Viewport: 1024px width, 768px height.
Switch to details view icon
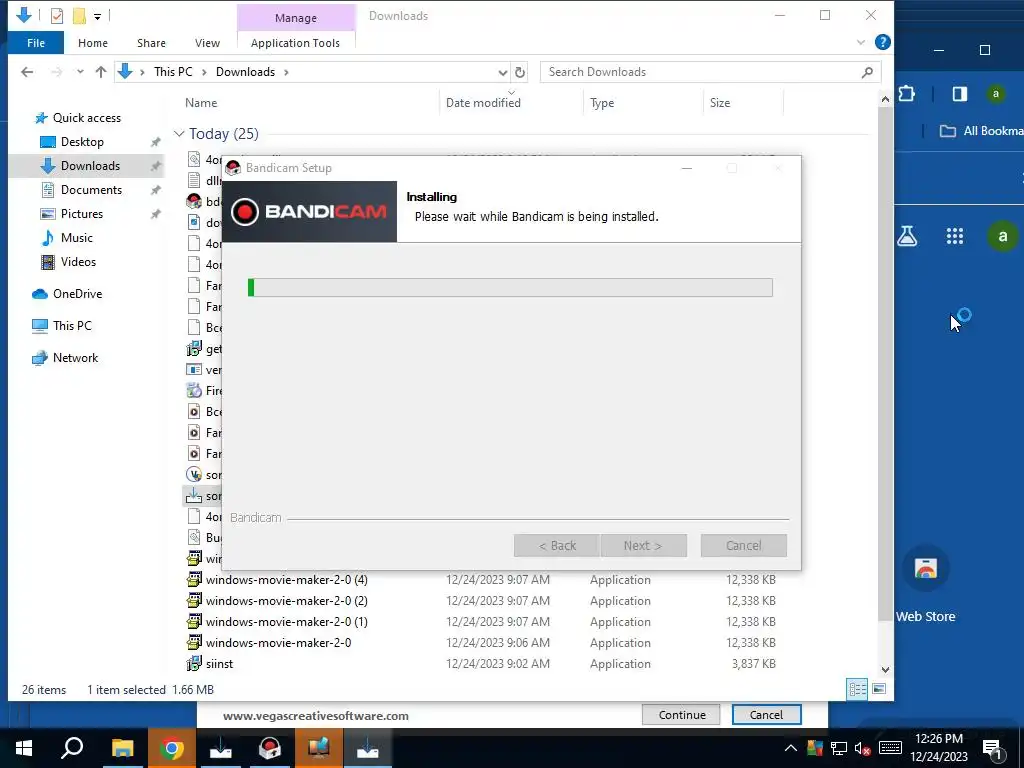pos(857,689)
